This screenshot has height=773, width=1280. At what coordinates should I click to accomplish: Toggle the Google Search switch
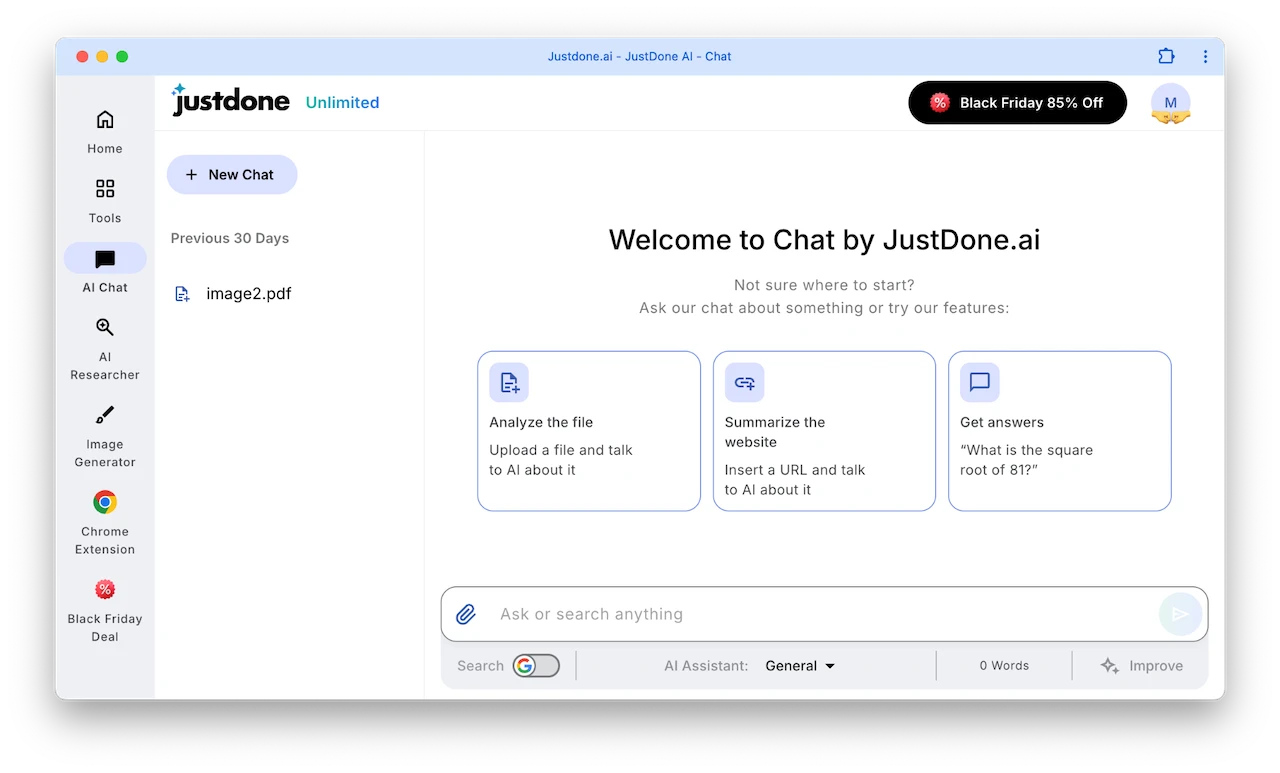click(x=536, y=666)
